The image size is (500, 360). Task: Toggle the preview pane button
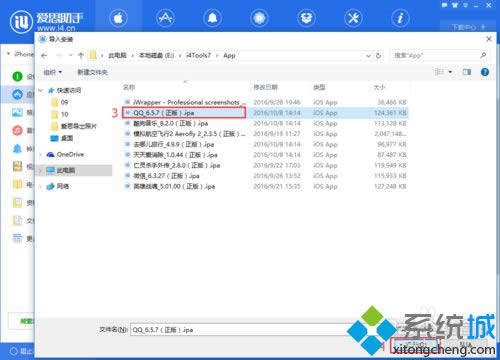point(467,72)
